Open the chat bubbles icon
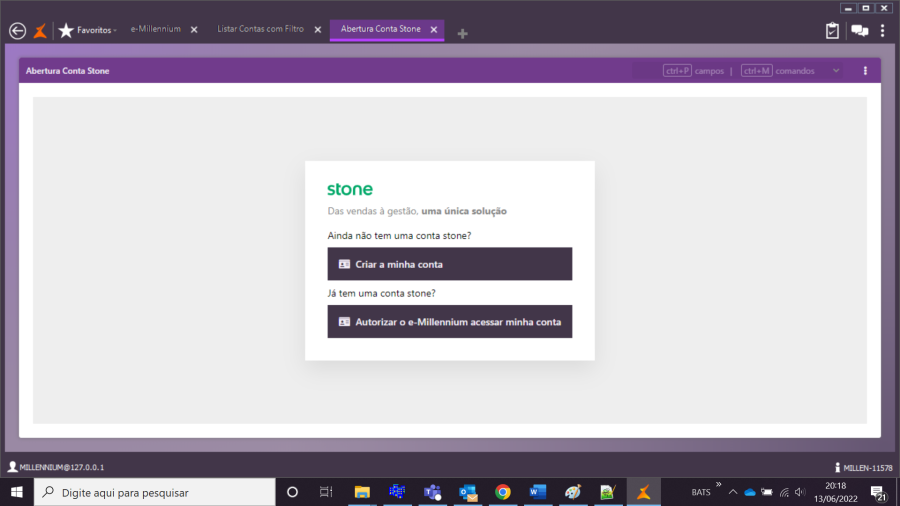The image size is (900, 506). [x=859, y=30]
